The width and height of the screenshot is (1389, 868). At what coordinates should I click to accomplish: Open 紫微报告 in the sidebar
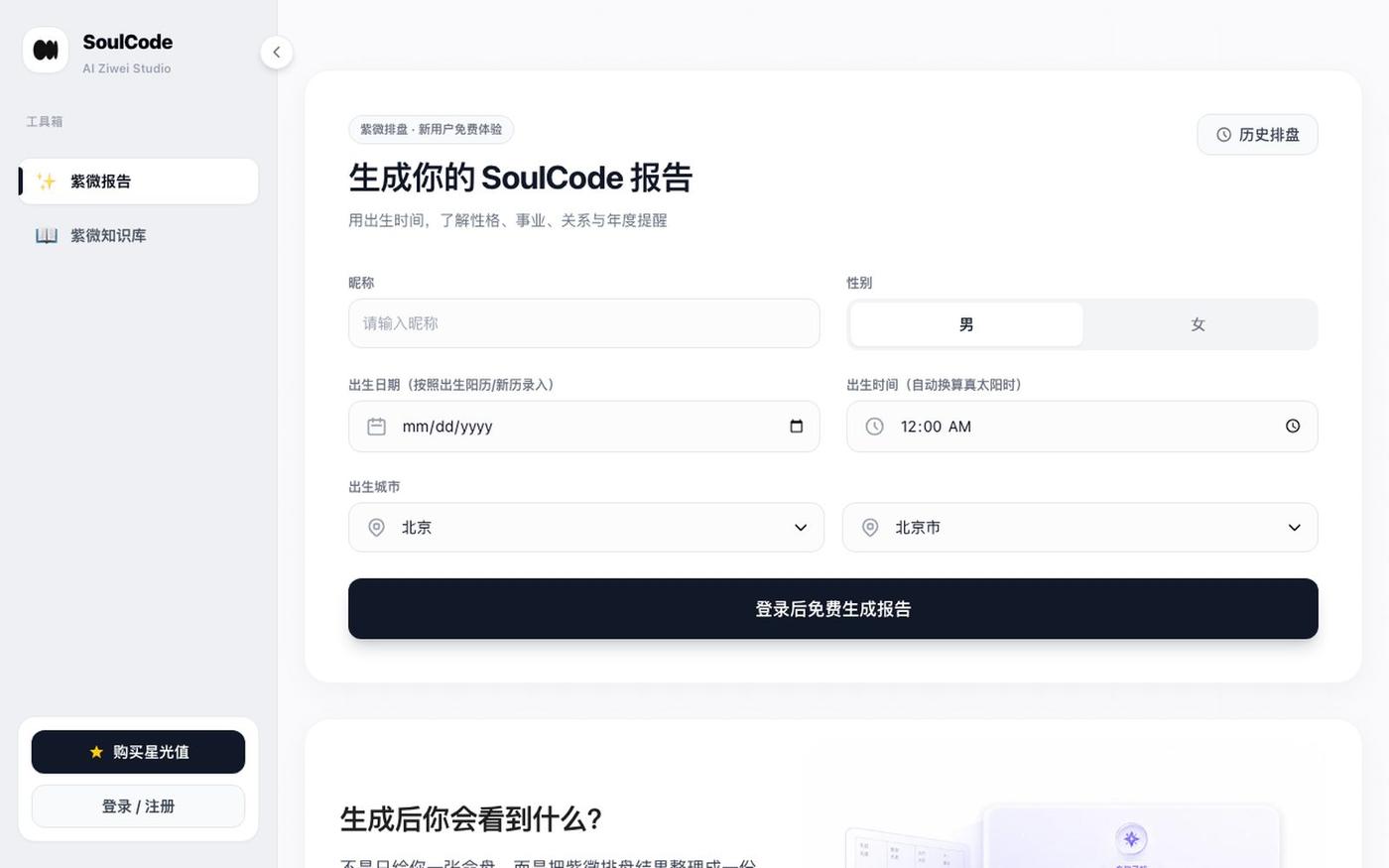coord(139,182)
